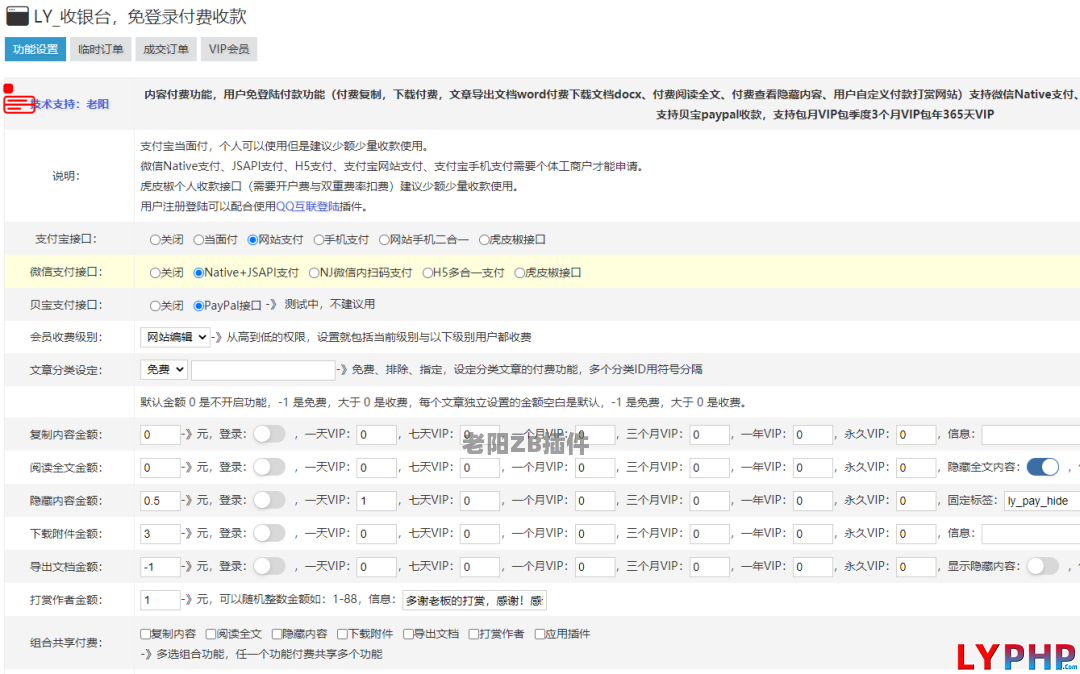The width and height of the screenshot is (1080, 674).
Task: Check 复制内容 in 组合共享付费
Action: [145, 634]
